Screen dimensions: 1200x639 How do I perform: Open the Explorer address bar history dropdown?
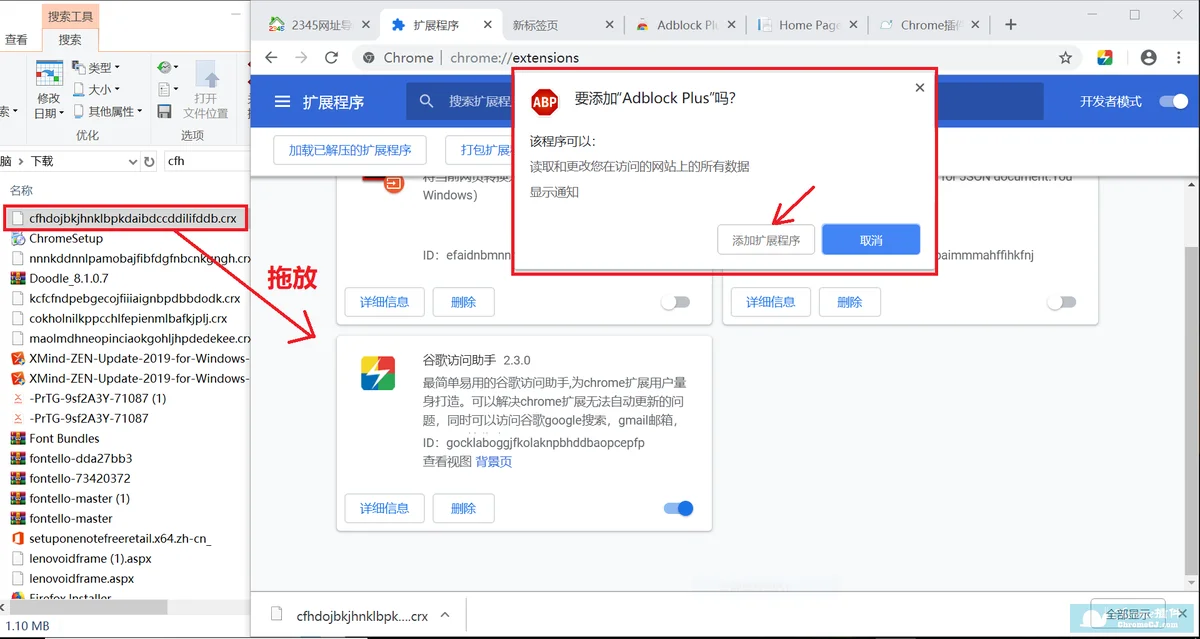tap(133, 161)
